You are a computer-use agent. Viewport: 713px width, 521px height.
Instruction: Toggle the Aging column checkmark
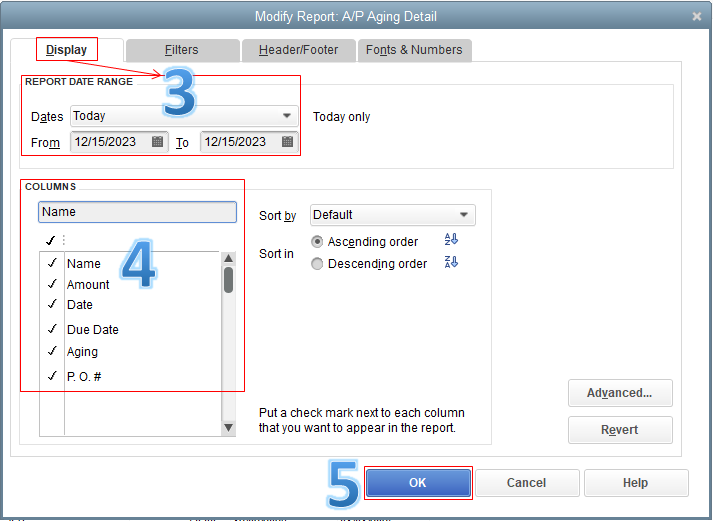(52, 351)
